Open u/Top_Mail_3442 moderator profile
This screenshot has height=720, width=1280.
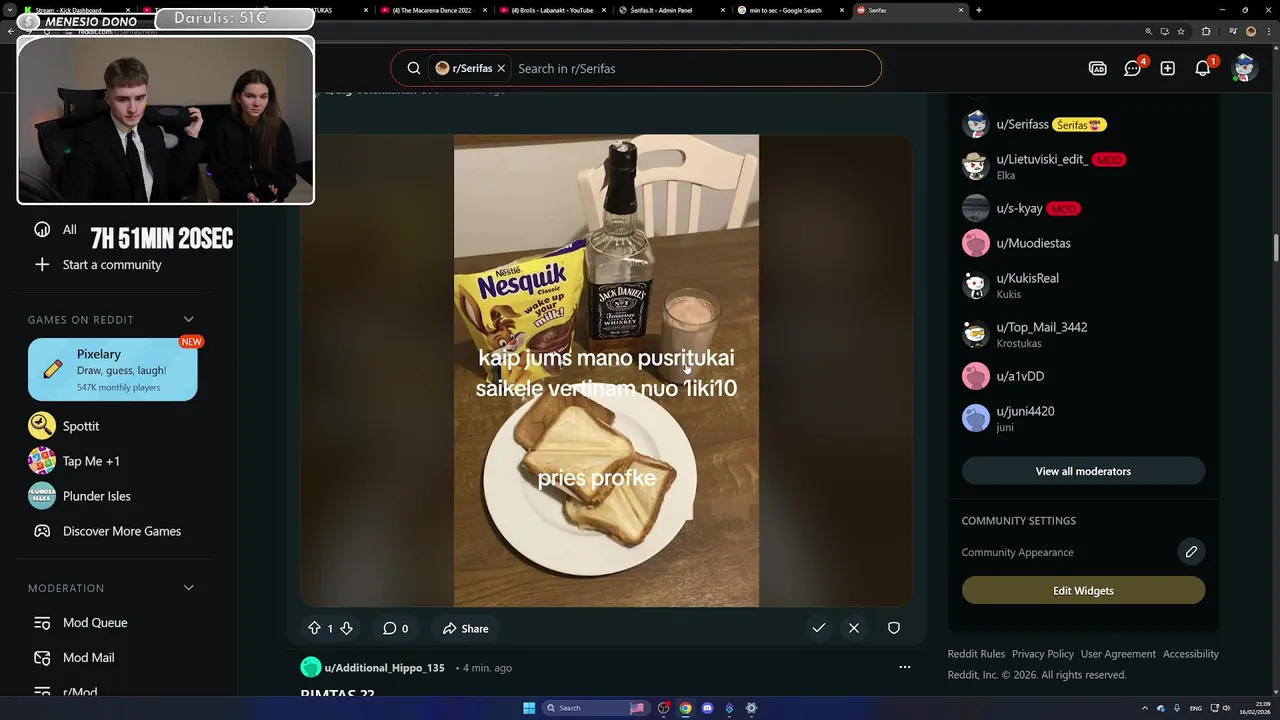pyautogui.click(x=1041, y=327)
